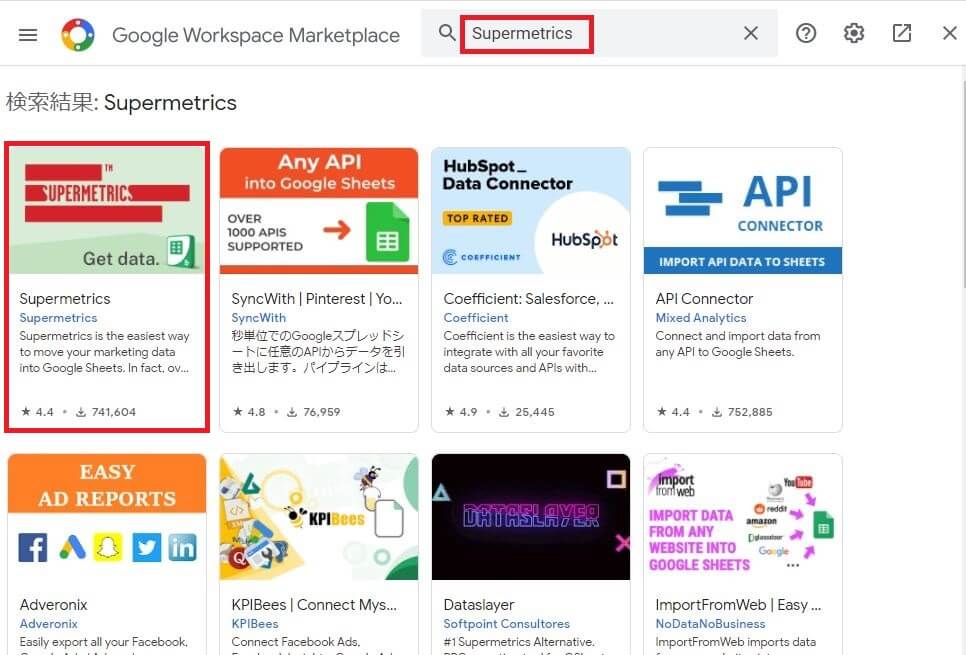Click the Japanese SyncWith description text
This screenshot has width=966, height=655.
click(318, 352)
